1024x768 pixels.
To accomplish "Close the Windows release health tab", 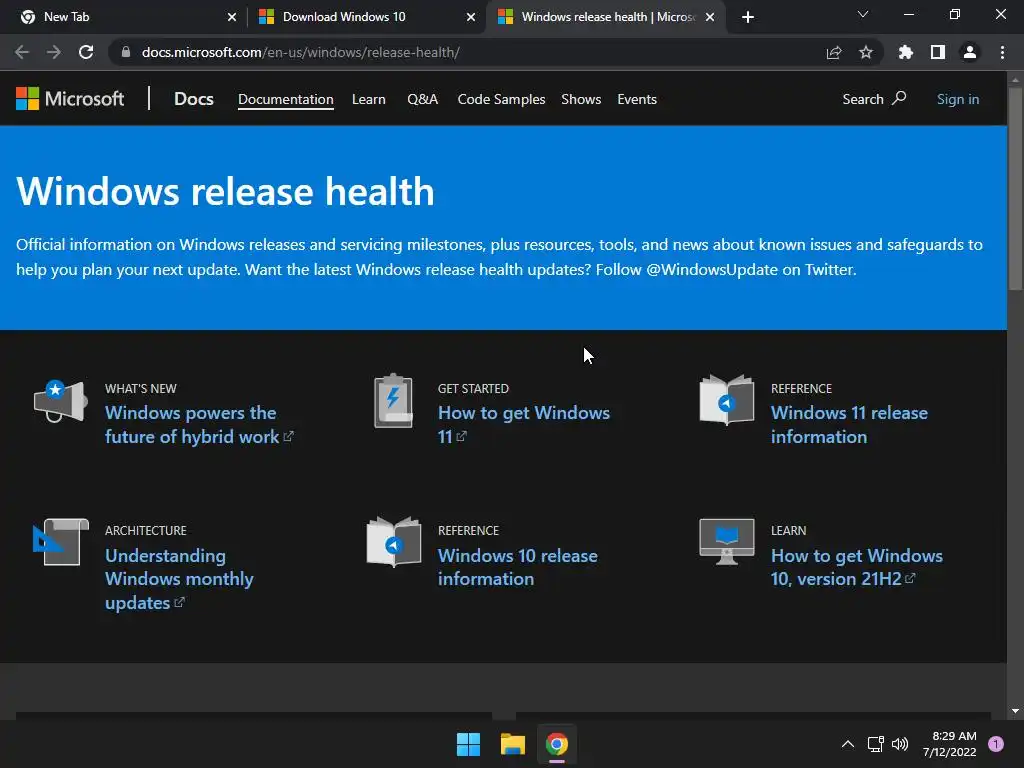I will (x=710, y=17).
